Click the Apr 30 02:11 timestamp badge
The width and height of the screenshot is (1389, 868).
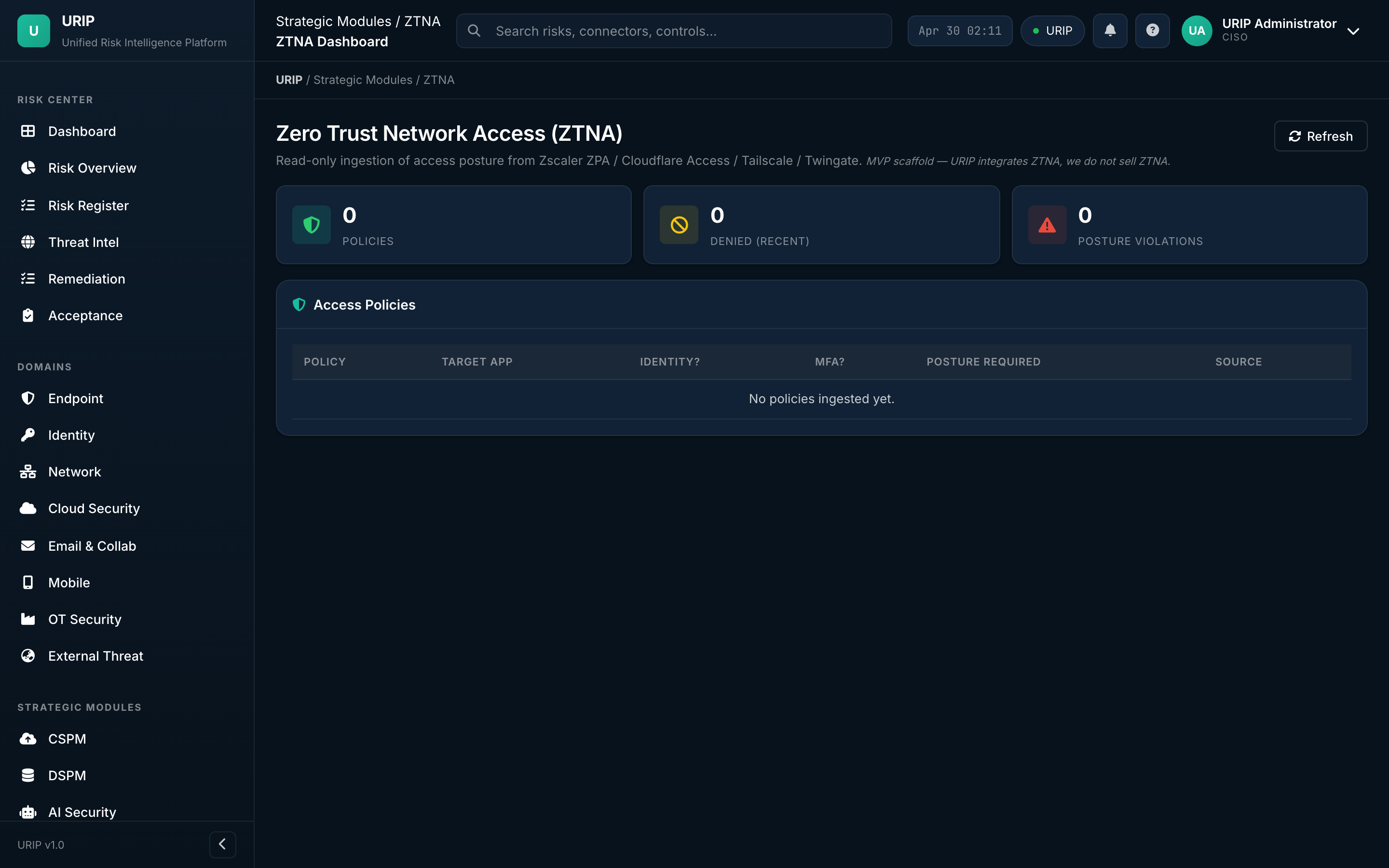click(x=960, y=31)
